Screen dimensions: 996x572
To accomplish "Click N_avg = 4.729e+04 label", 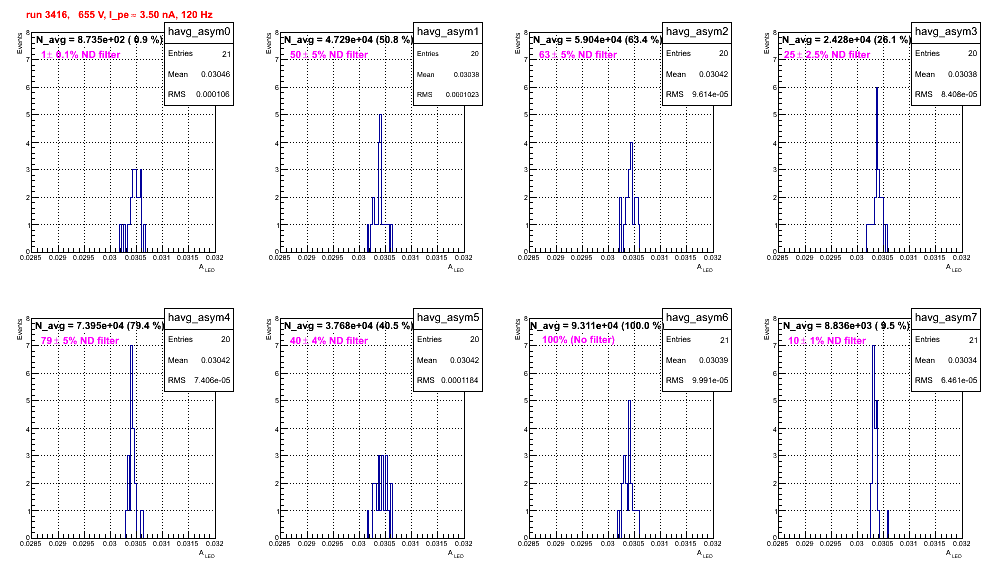I will (348, 39).
